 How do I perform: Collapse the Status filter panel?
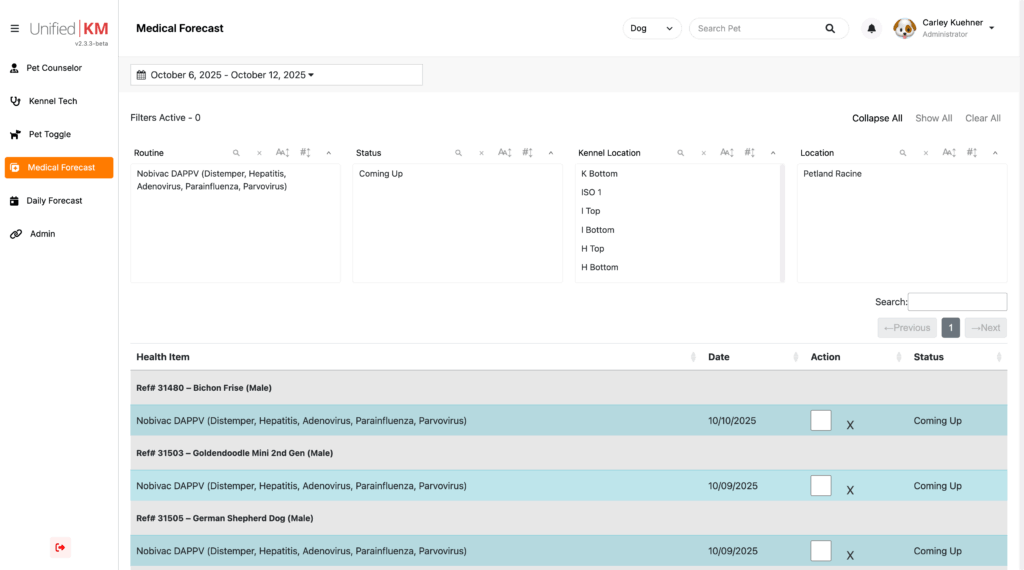point(551,153)
